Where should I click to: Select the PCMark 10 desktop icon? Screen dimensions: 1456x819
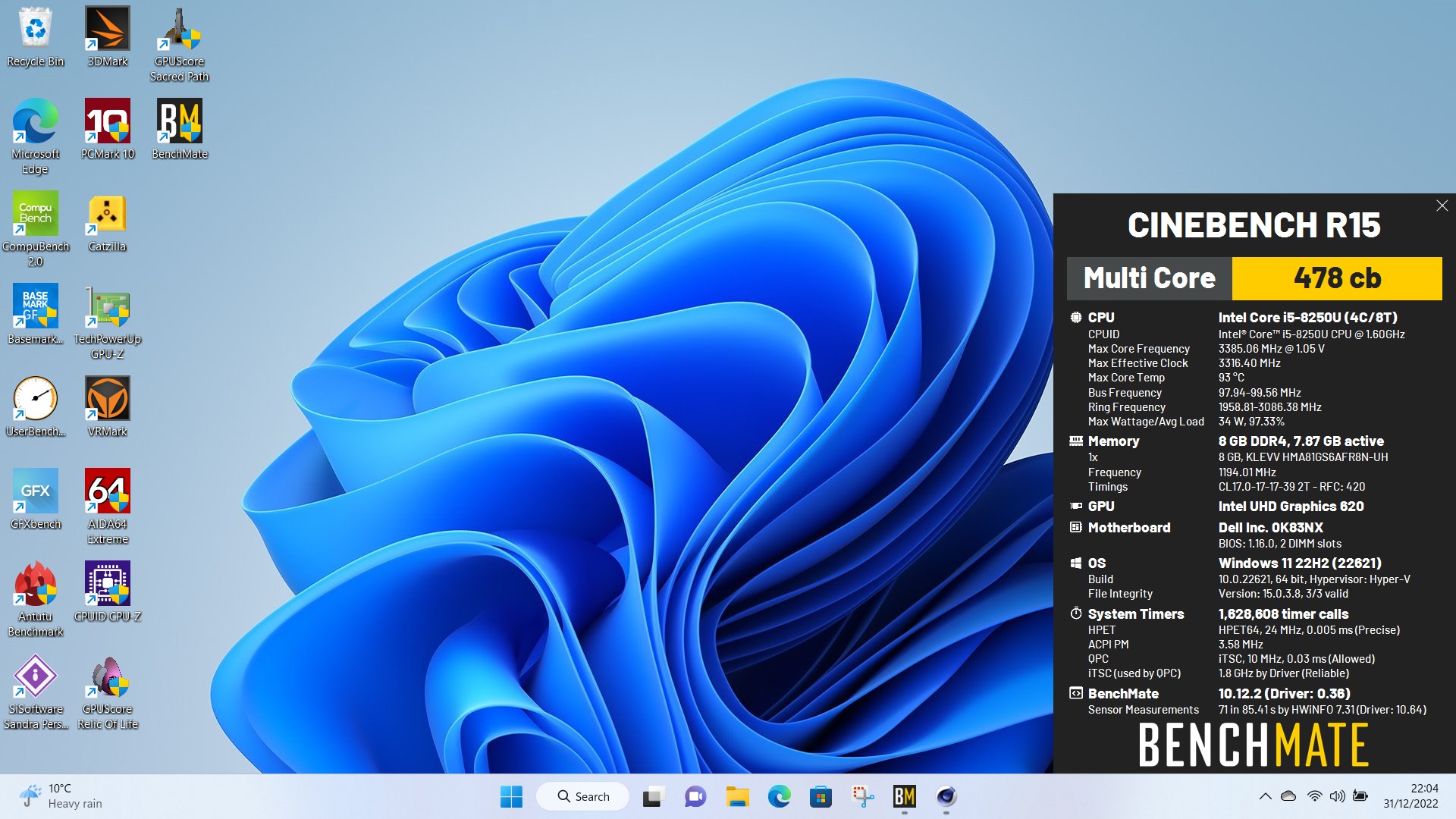coord(108,130)
